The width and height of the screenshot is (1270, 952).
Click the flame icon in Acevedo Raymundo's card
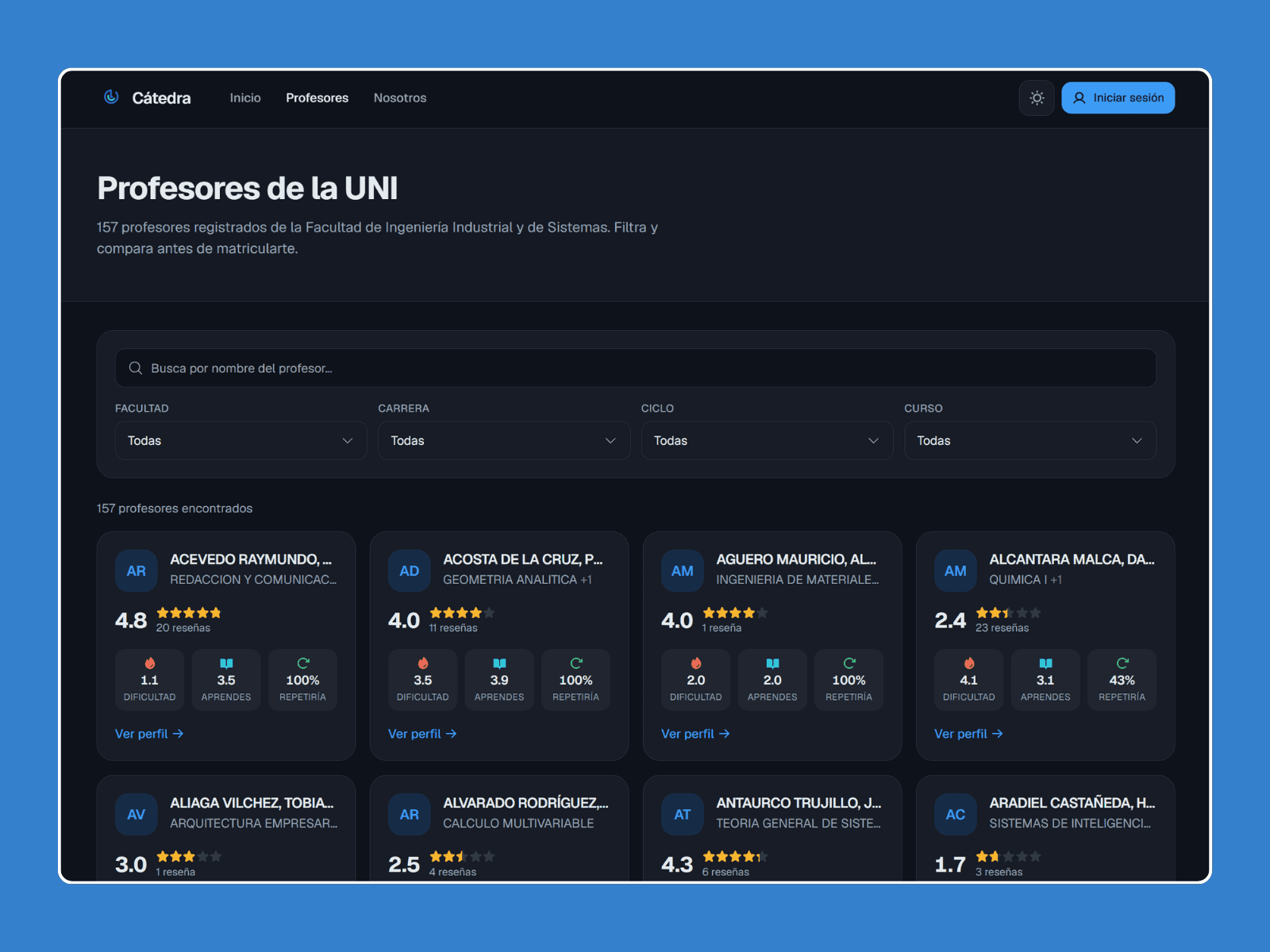pyautogui.click(x=150, y=663)
